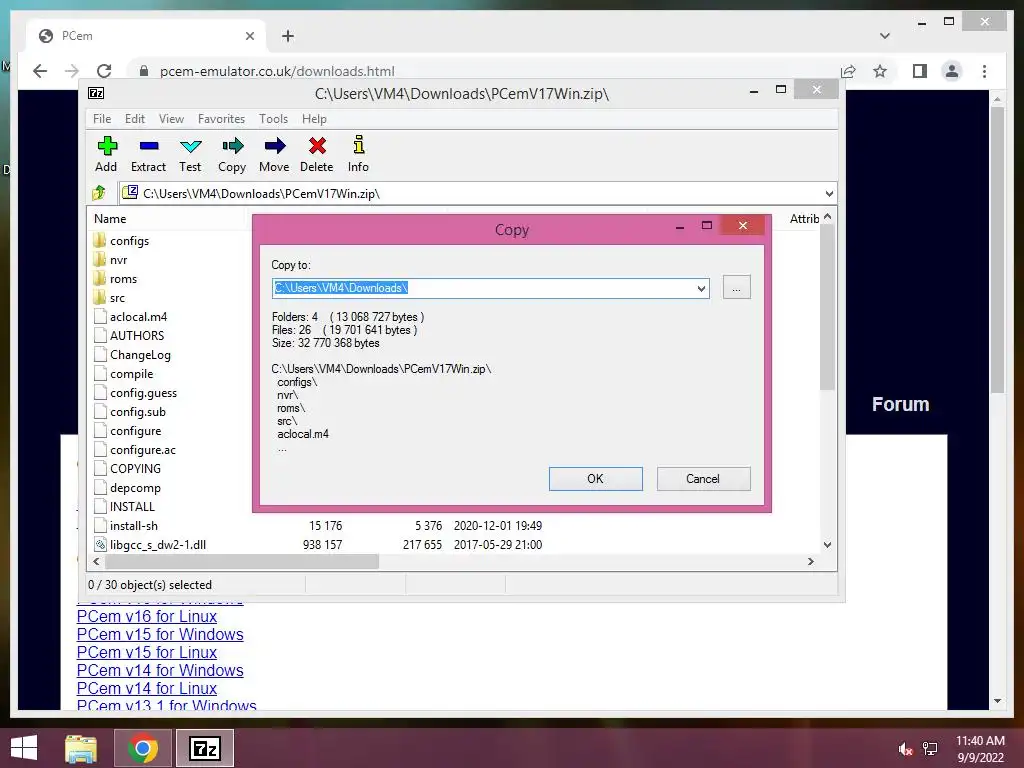
Task: Select the configs folder icon
Action: coord(99,240)
